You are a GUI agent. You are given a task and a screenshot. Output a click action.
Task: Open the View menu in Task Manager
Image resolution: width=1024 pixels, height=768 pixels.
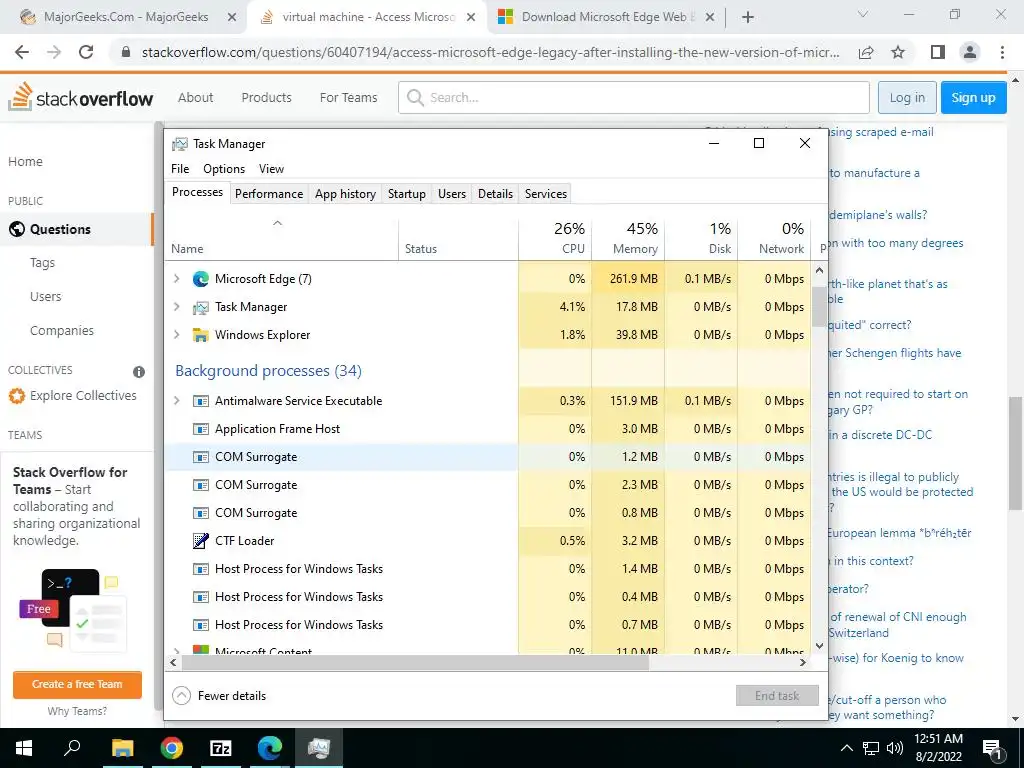pyautogui.click(x=271, y=169)
